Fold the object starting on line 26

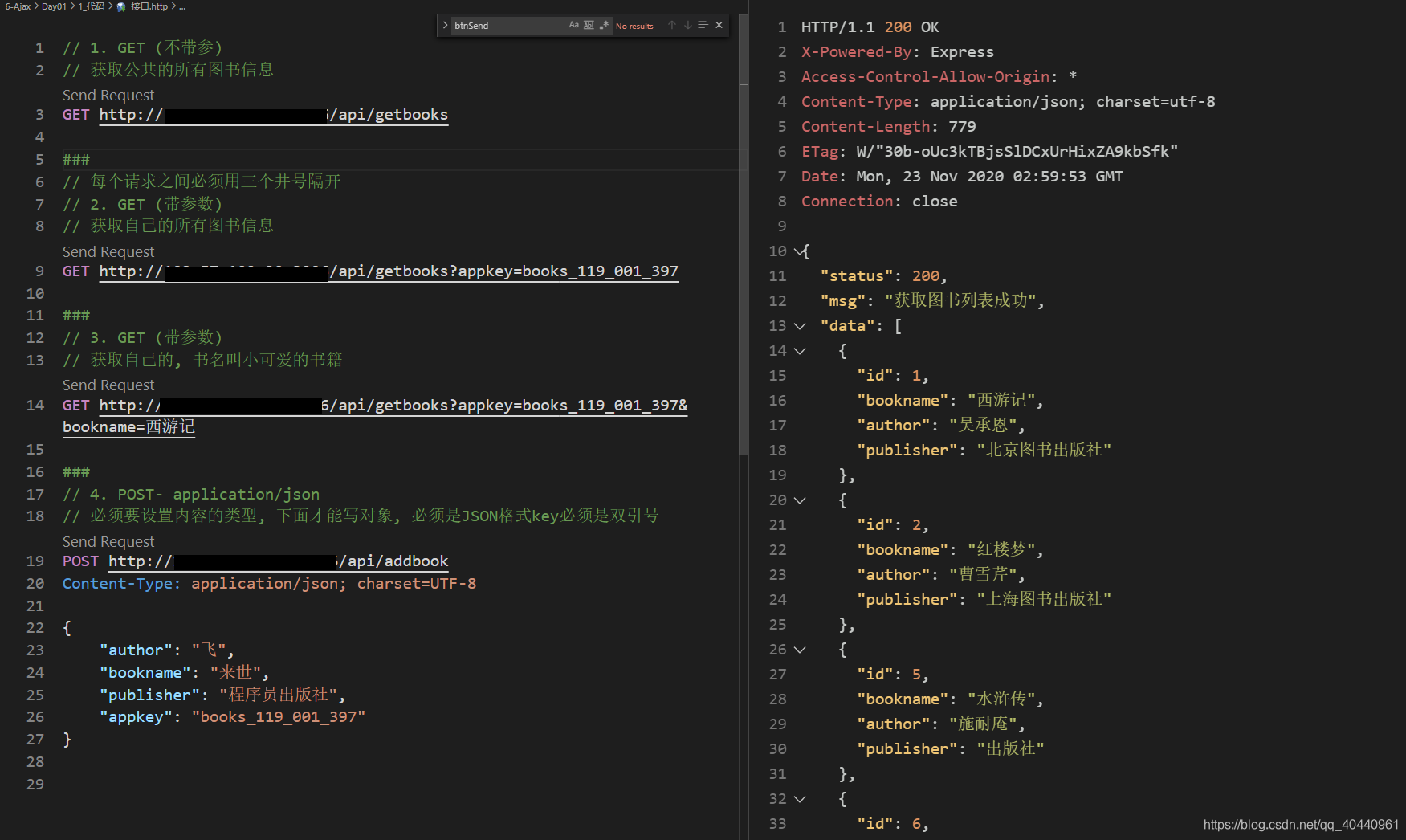pos(799,650)
